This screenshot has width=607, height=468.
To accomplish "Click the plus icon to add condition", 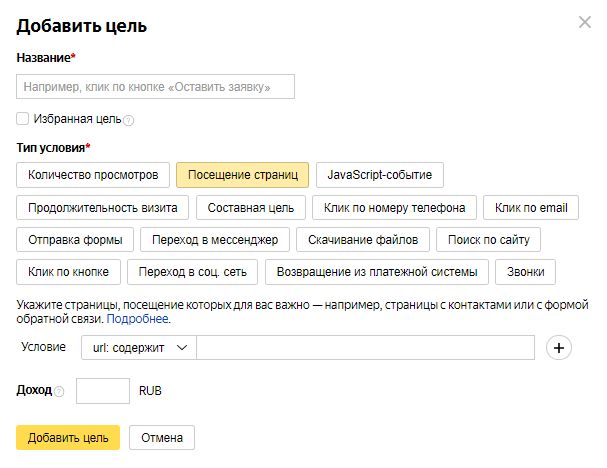I will point(560,348).
